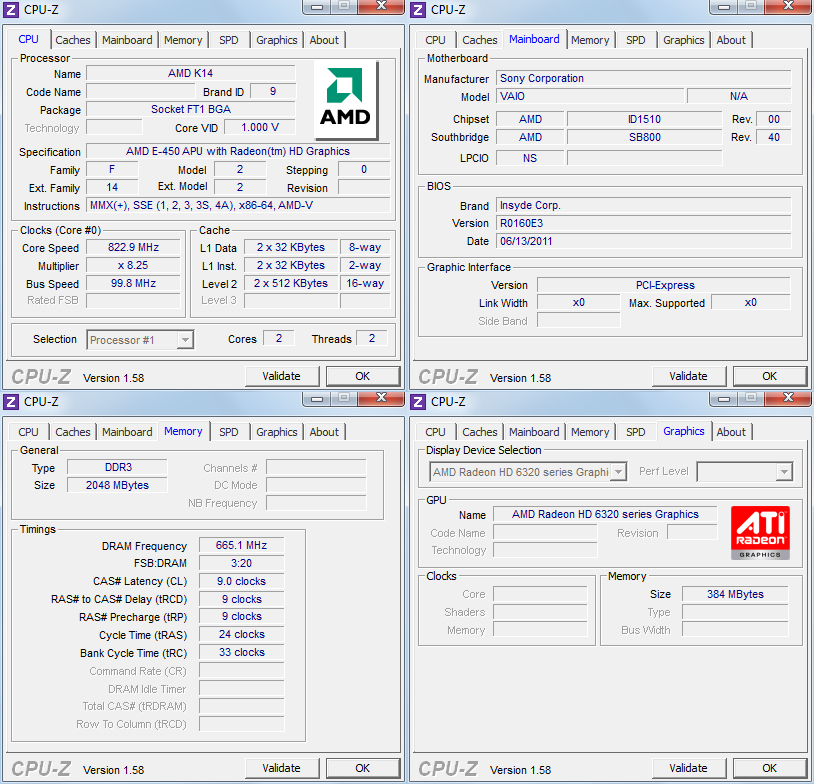Click the Core VID value 1.000 V
This screenshot has height=784, width=814.
(260, 127)
